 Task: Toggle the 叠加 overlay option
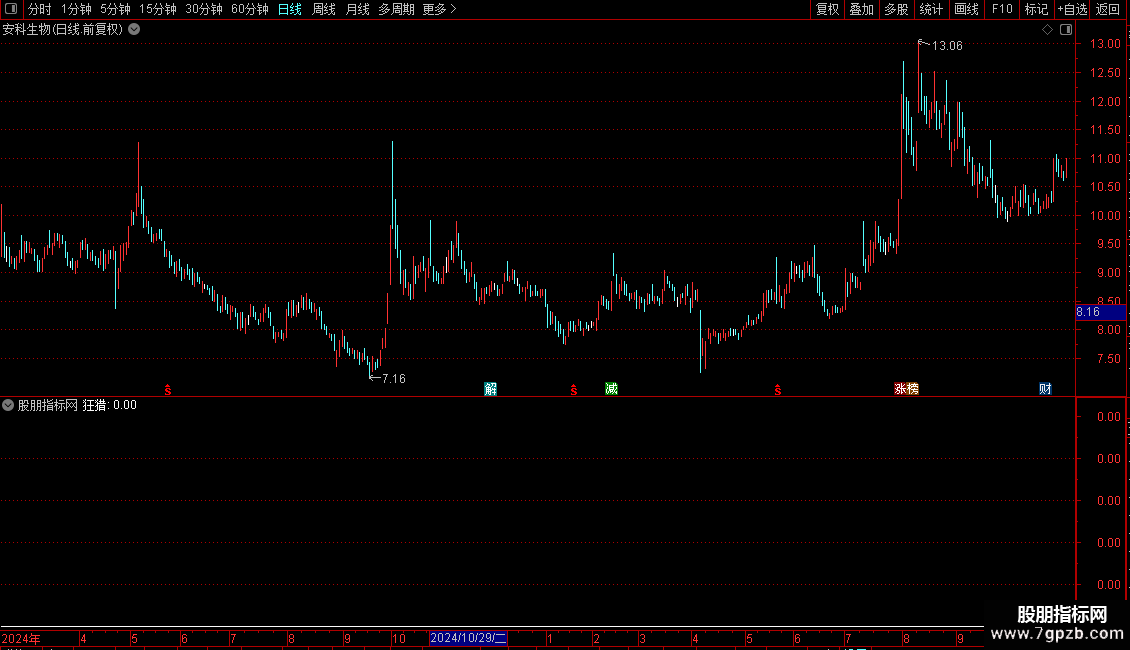coord(861,9)
